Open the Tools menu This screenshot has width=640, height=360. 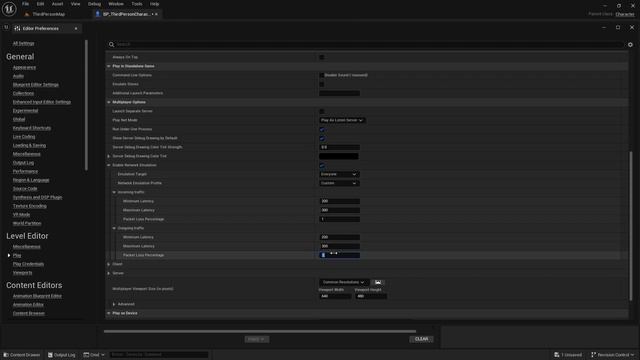[x=137, y=4]
